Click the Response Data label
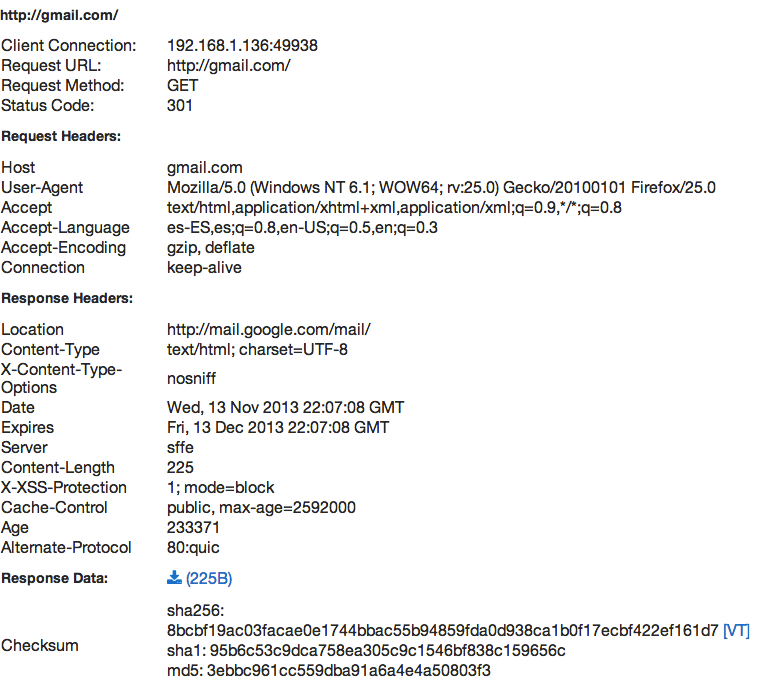 (x=54, y=578)
